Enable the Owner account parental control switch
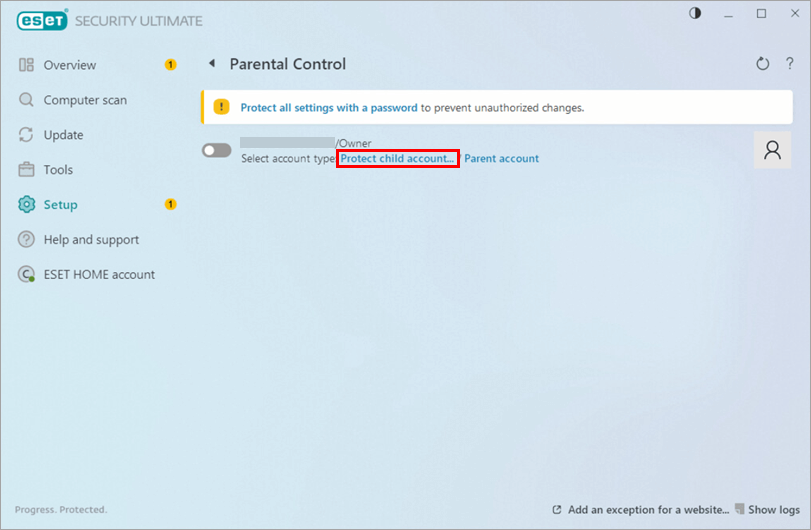Image resolution: width=811 pixels, height=530 pixels. 216,150
